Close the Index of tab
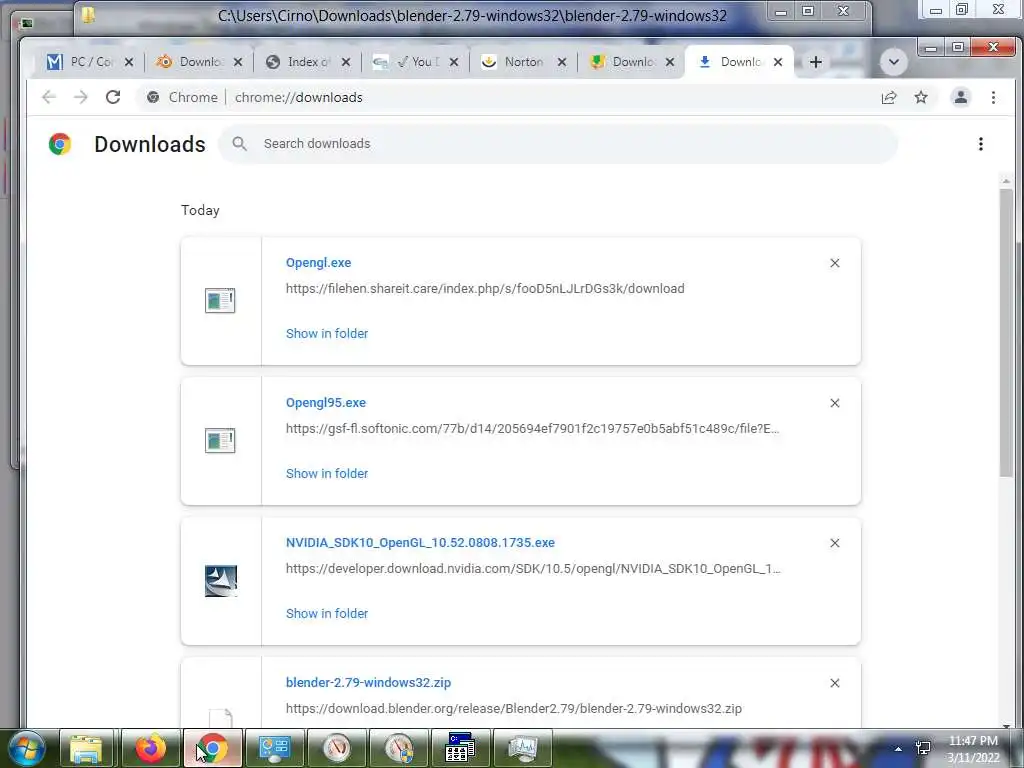 coord(346,62)
